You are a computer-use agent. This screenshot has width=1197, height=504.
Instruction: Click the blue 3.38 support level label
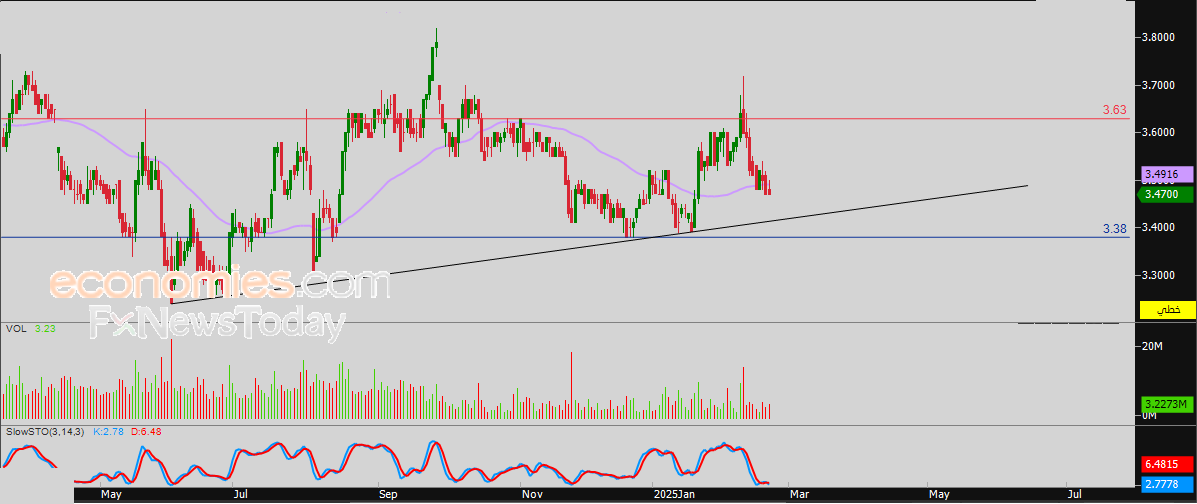1115,228
